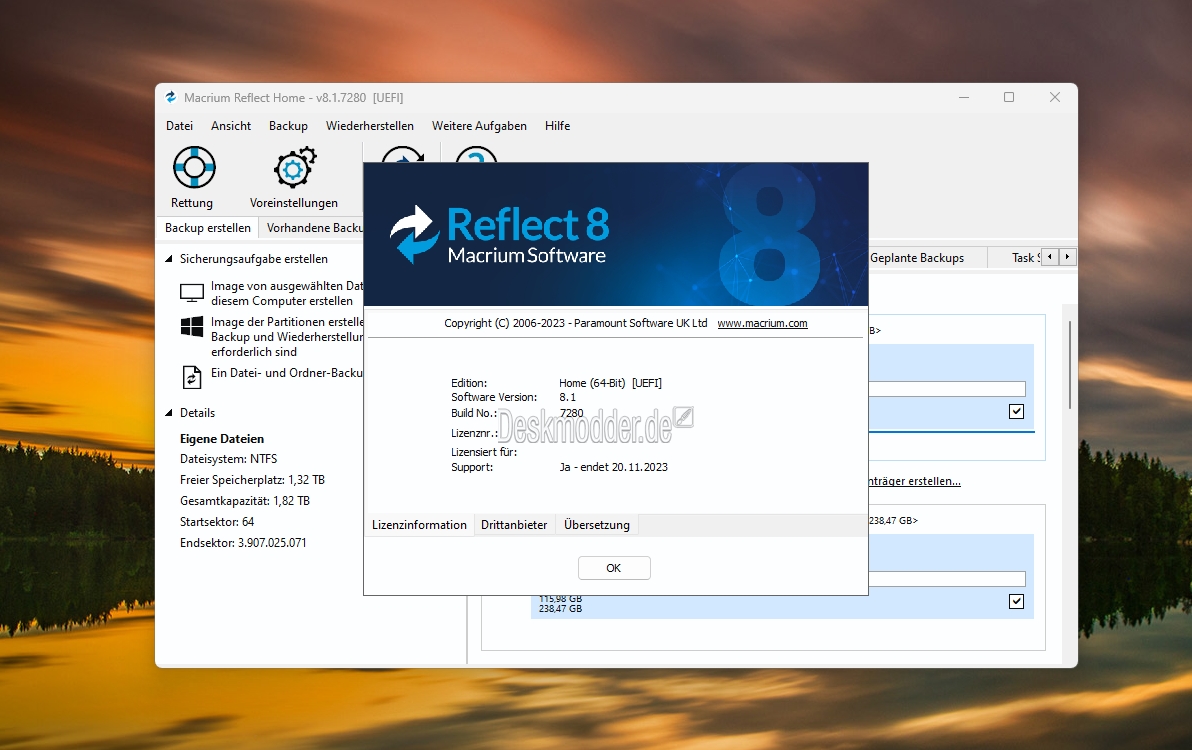Viewport: 1192px width, 750px height.
Task: Click usage bar of 238,47 GB partition
Action: coord(947,579)
